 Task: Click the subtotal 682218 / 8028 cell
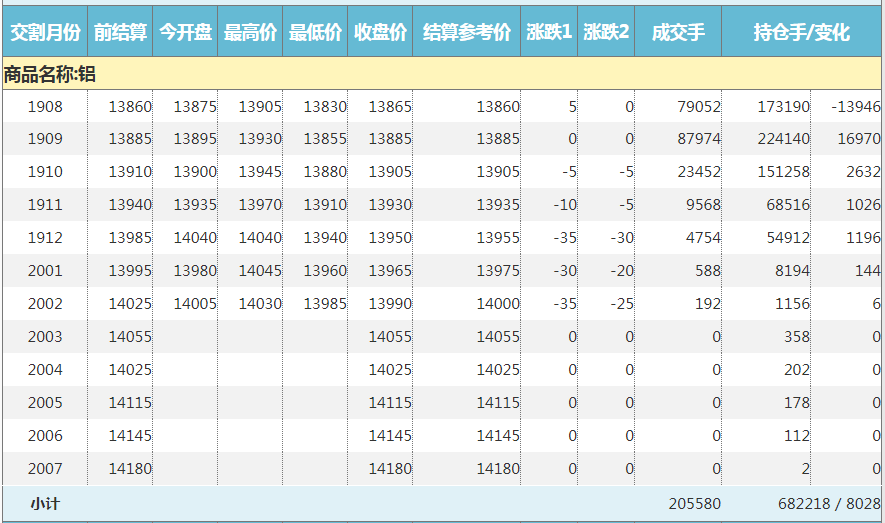tap(828, 504)
